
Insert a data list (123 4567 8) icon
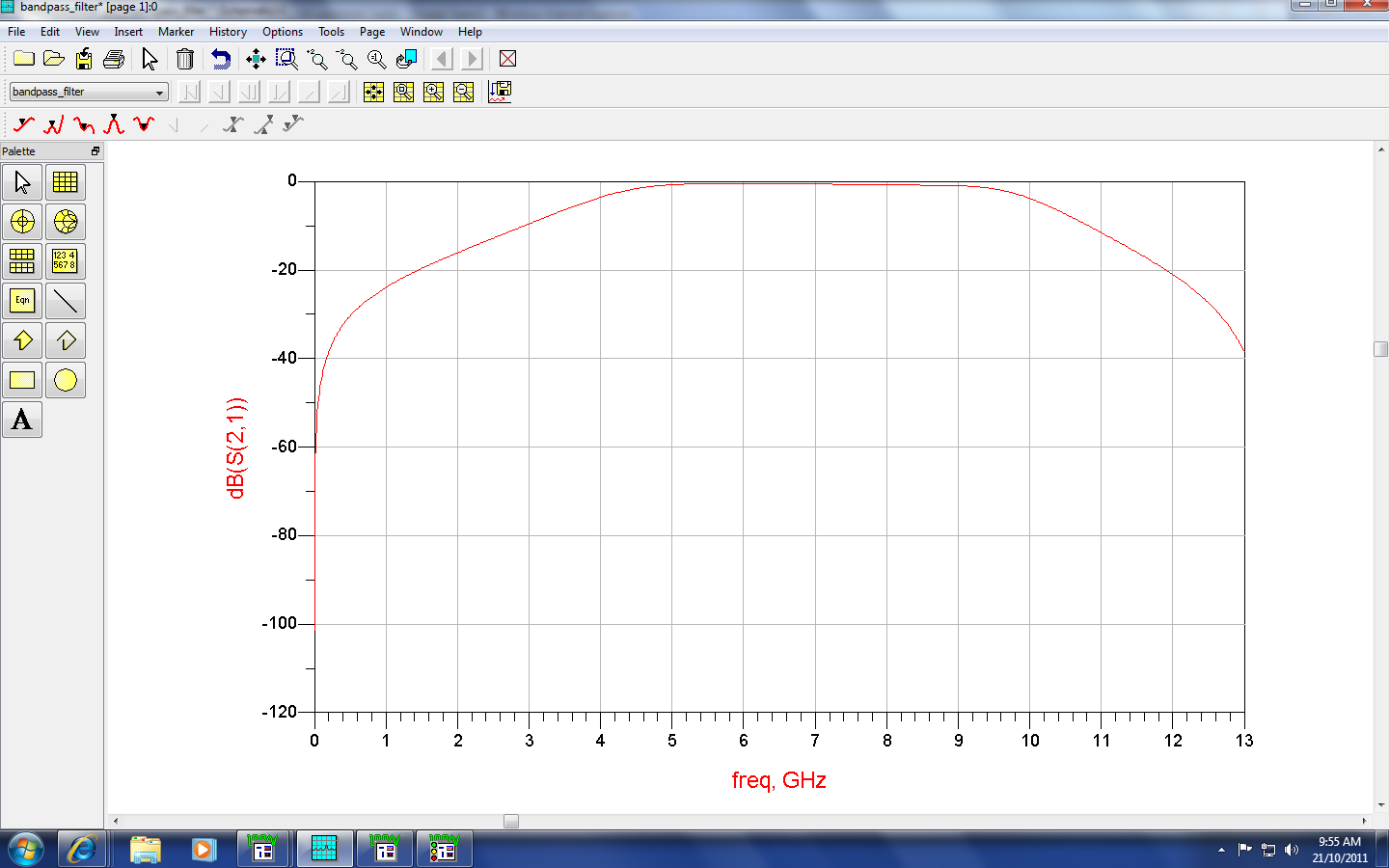click(66, 261)
